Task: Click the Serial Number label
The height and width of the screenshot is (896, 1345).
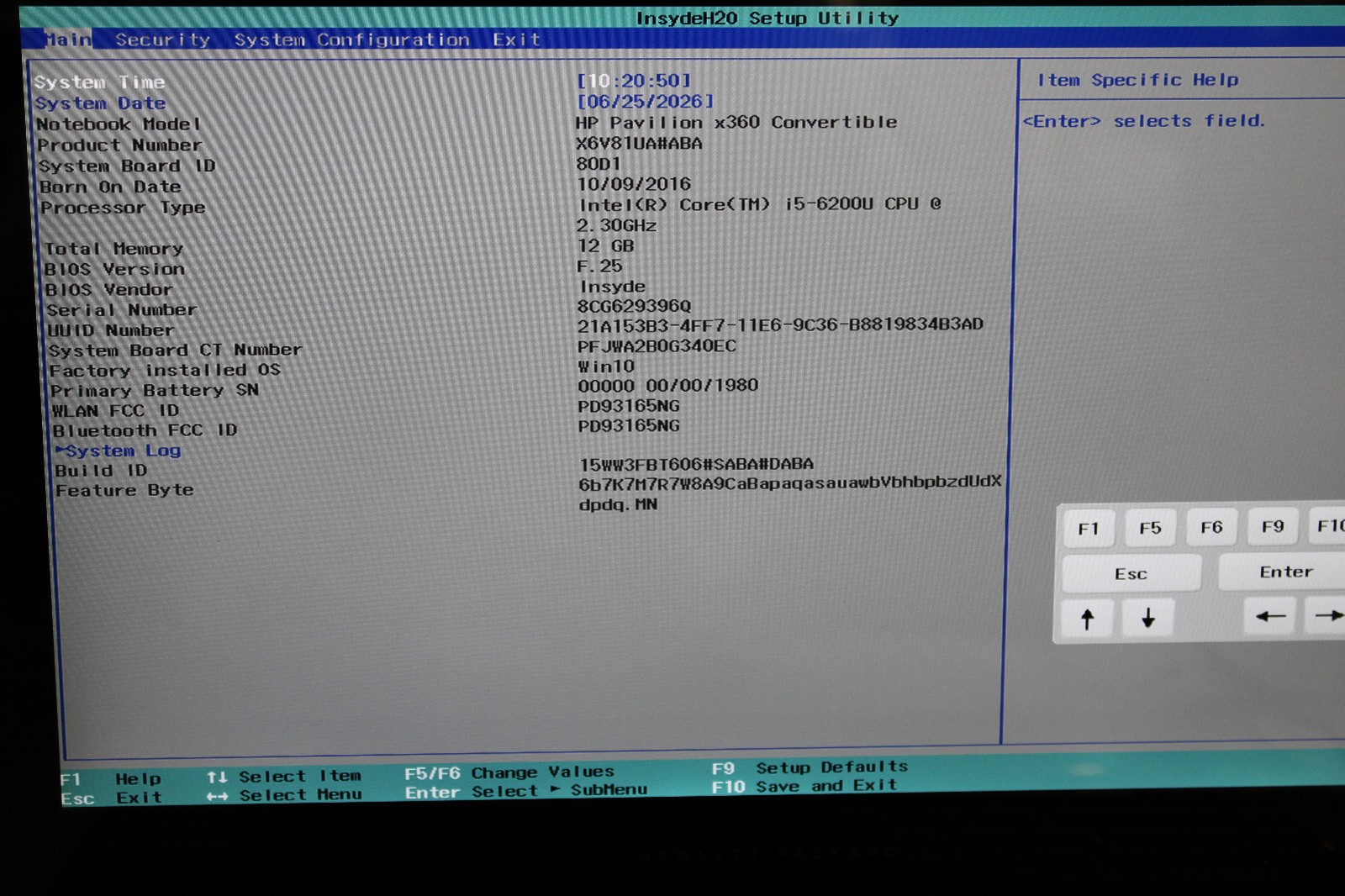Action: (x=122, y=310)
